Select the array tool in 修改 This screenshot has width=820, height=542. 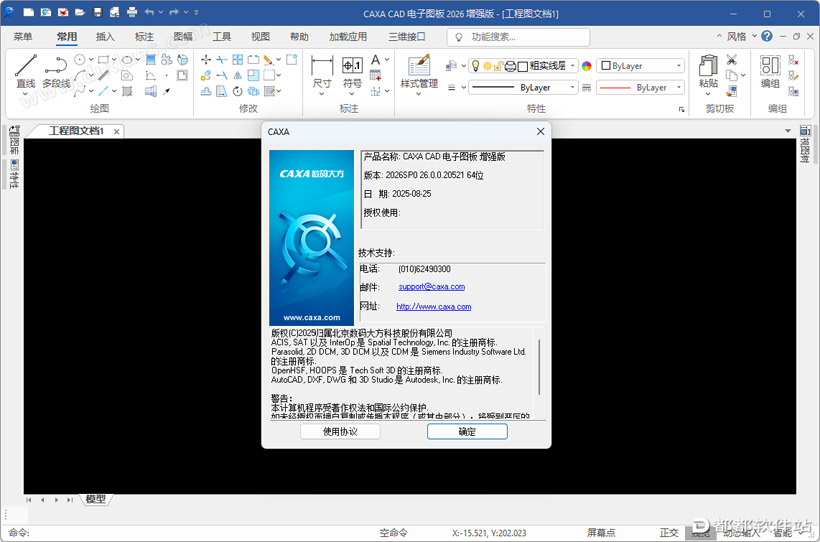point(237,60)
